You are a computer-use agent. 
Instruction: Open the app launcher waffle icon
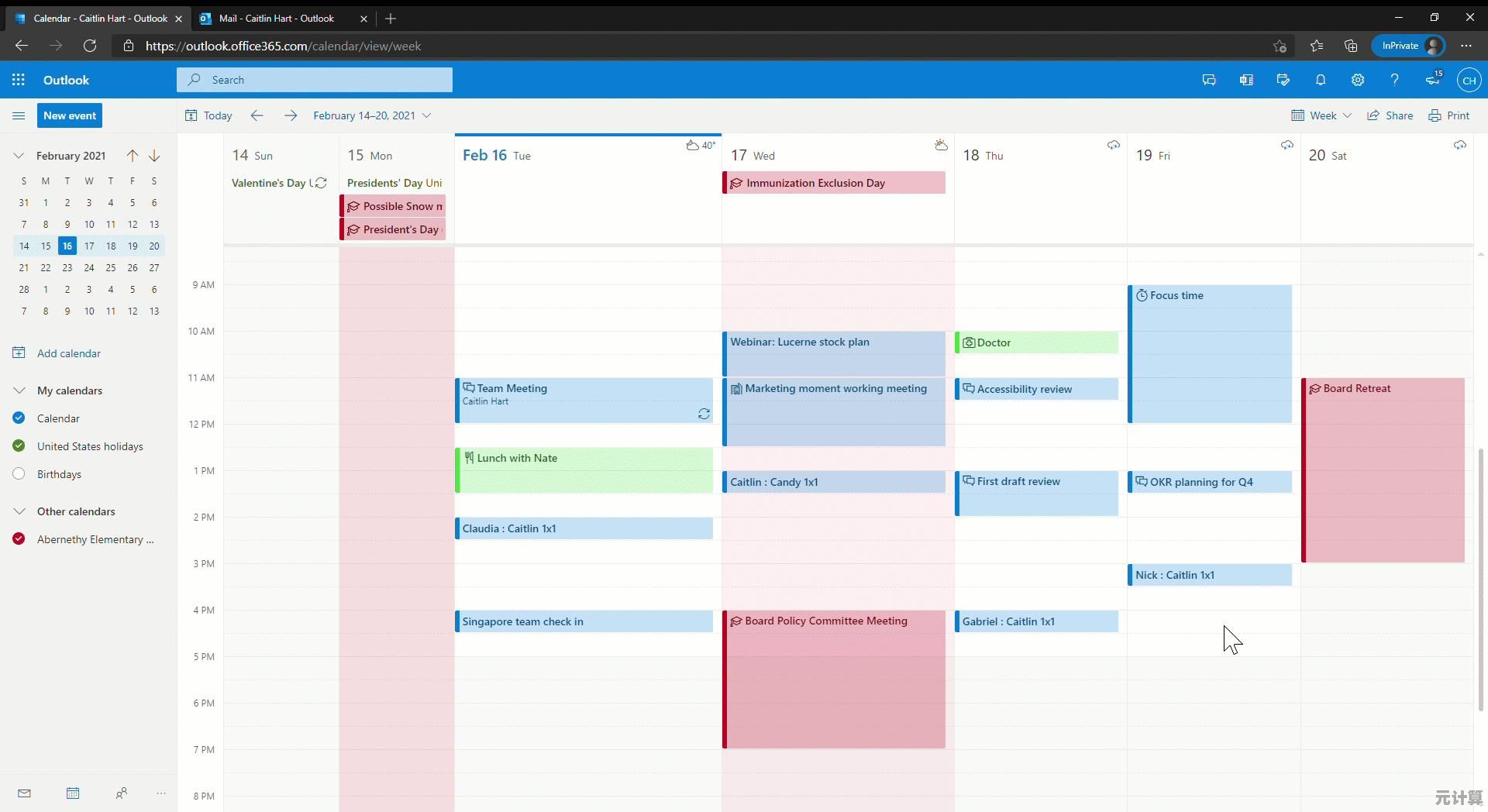(19, 80)
